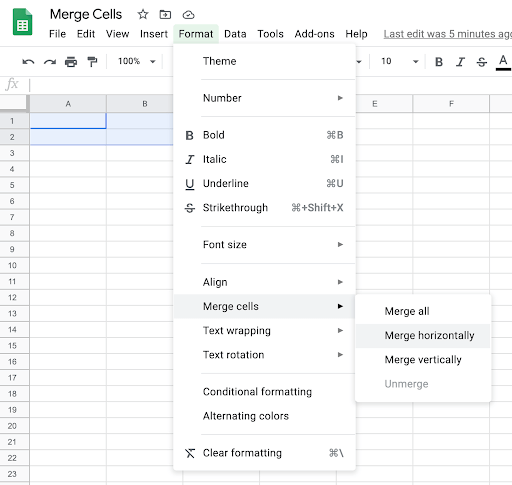
Task: Click cell B2
Action: point(140,137)
